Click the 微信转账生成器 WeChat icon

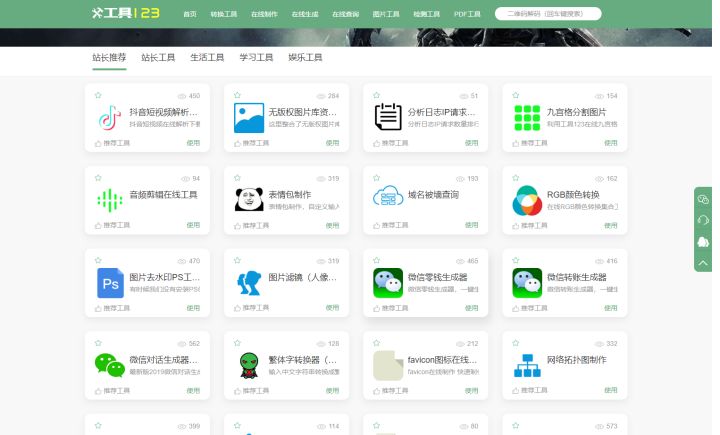coord(527,283)
